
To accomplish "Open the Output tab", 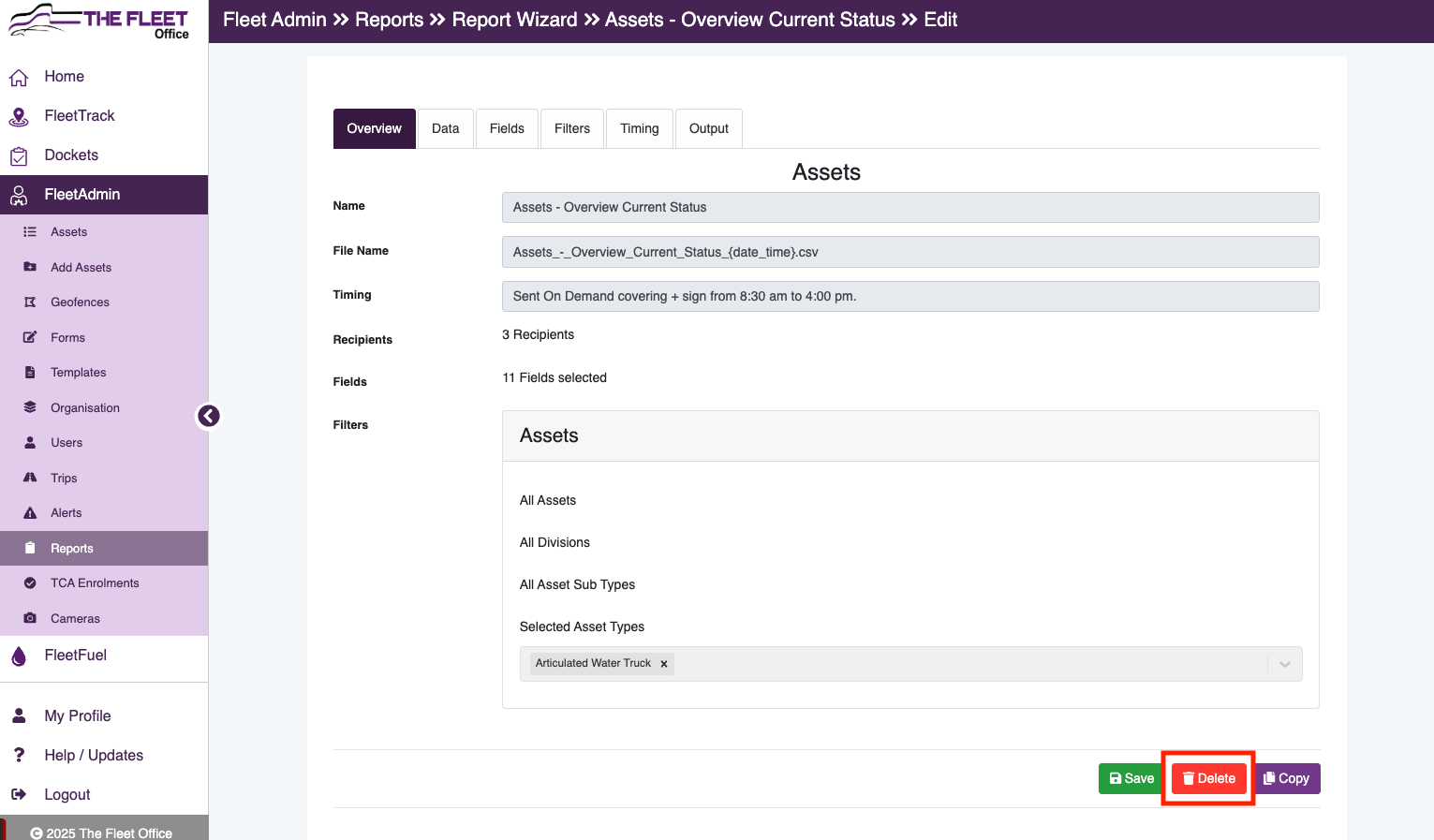I will (x=709, y=128).
